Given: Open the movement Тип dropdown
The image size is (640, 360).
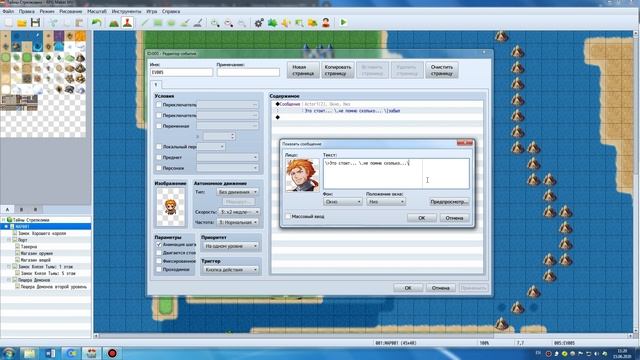Looking at the screenshot, I should tap(238, 192).
